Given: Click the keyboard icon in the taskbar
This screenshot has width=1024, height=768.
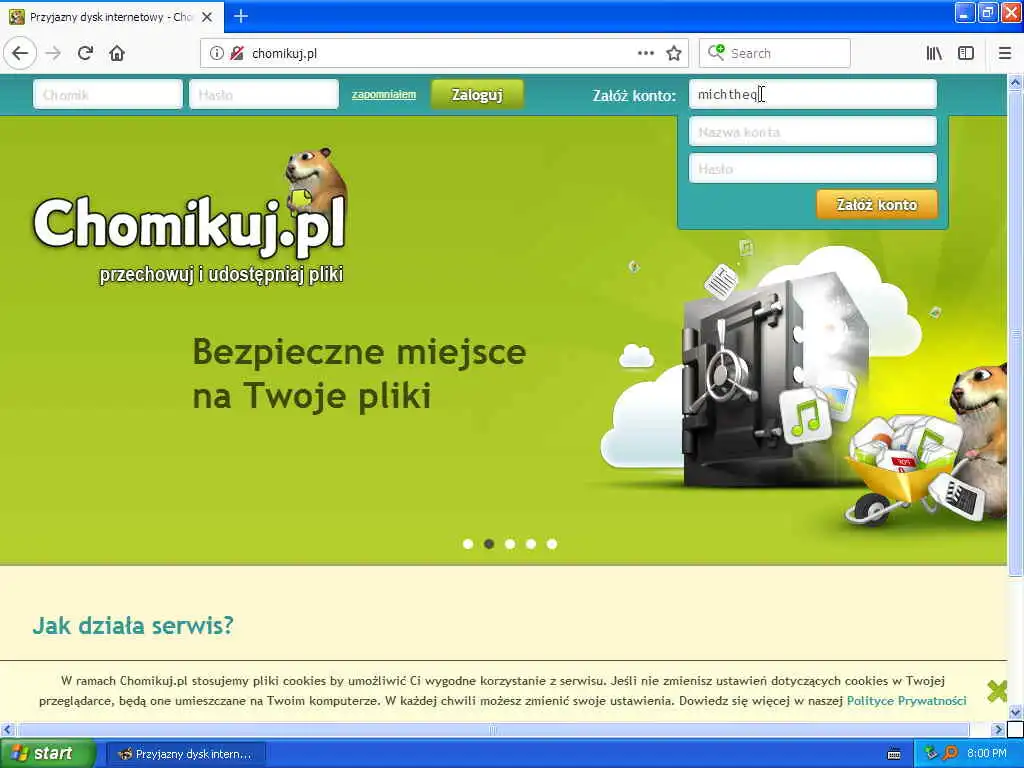Looking at the screenshot, I should point(894,754).
